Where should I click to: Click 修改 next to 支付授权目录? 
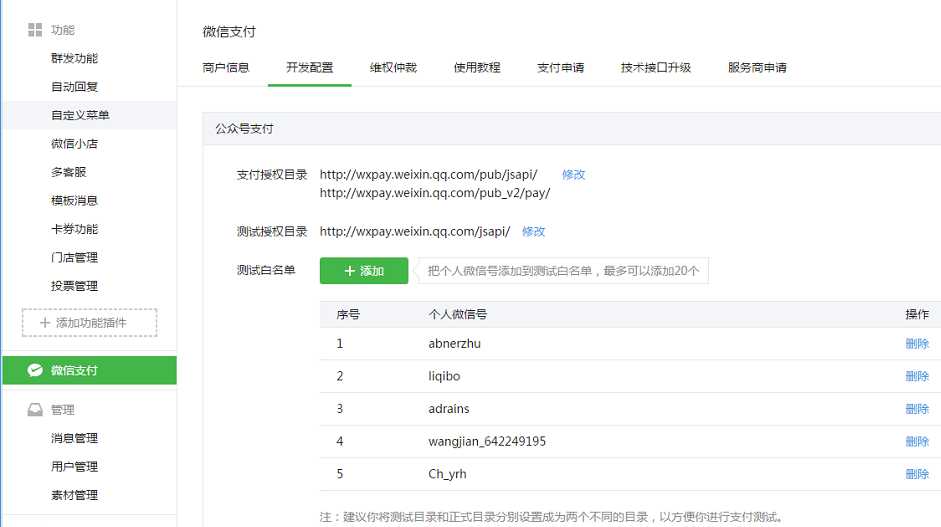[574, 175]
